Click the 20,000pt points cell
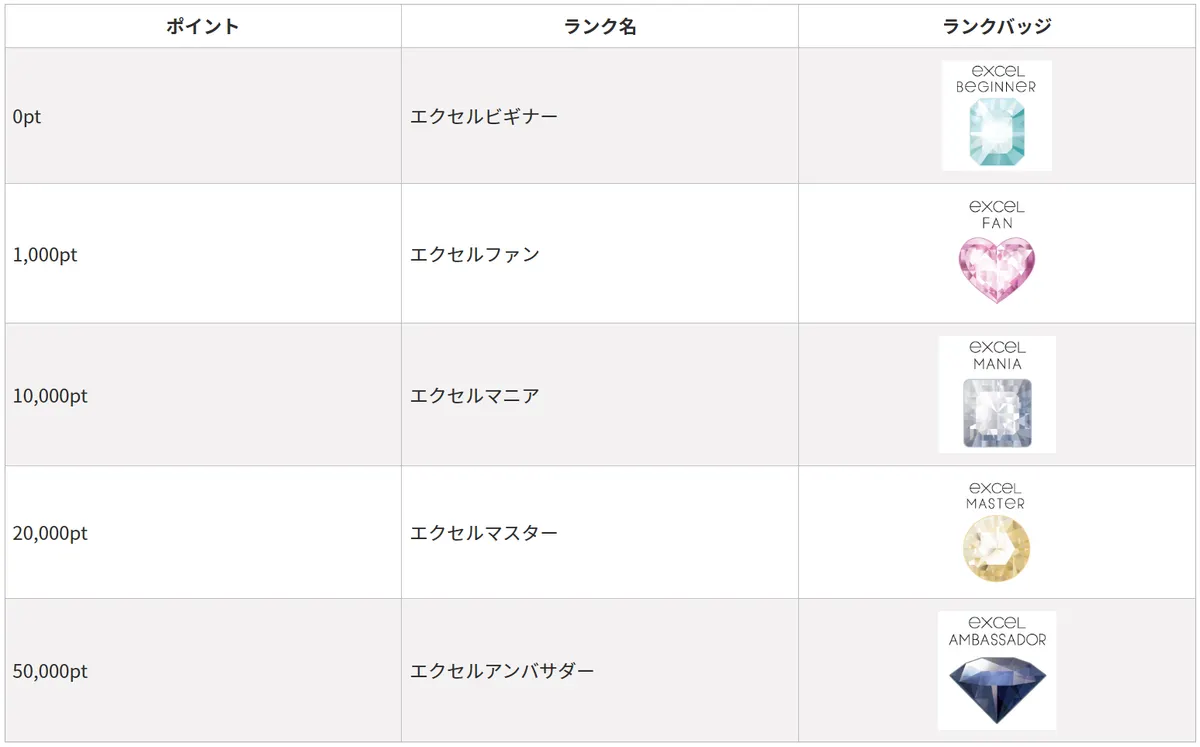Screen dimensions: 1200x747 pos(203,533)
